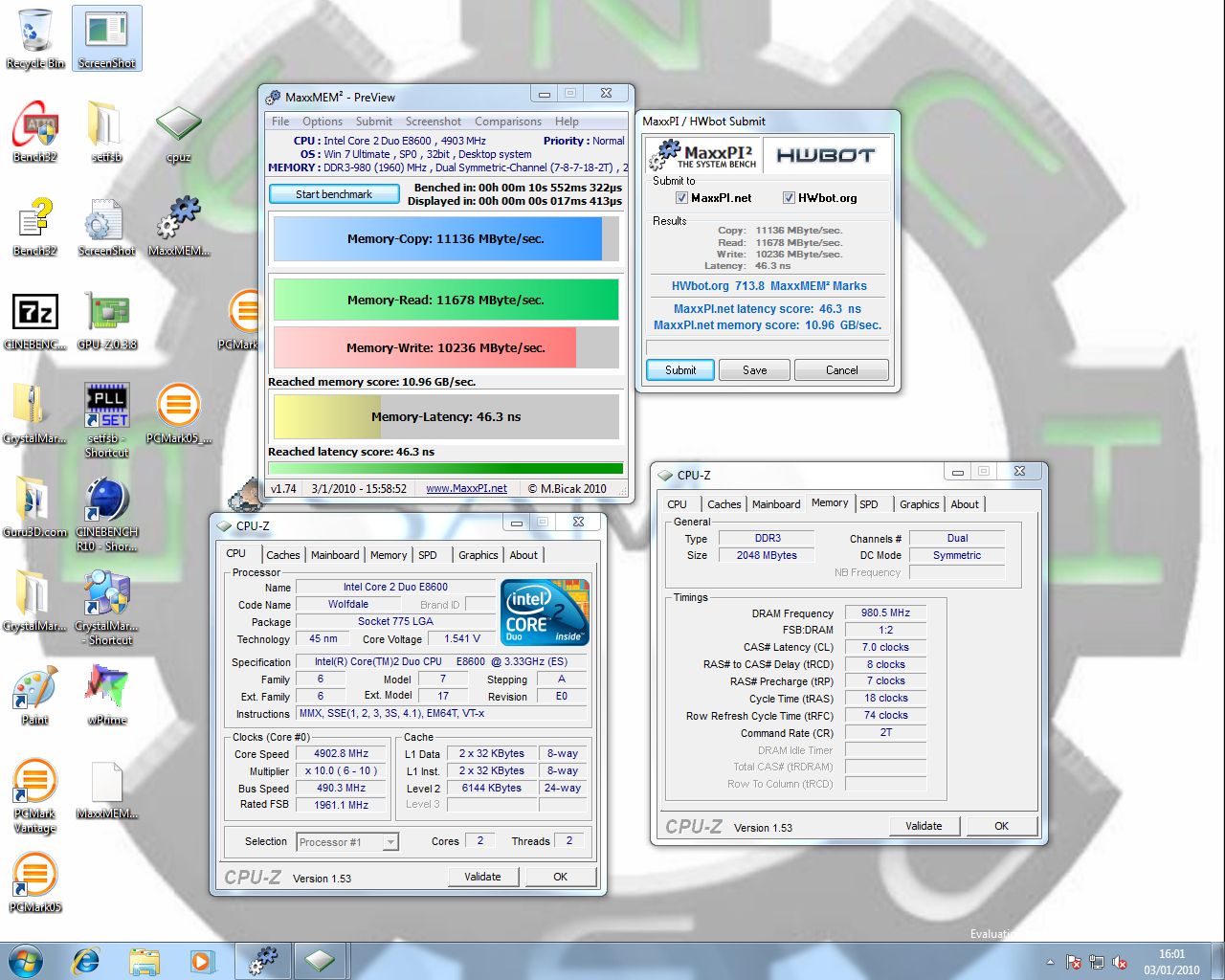Click the Start benchmark button
1225x980 pixels.
pos(334,194)
